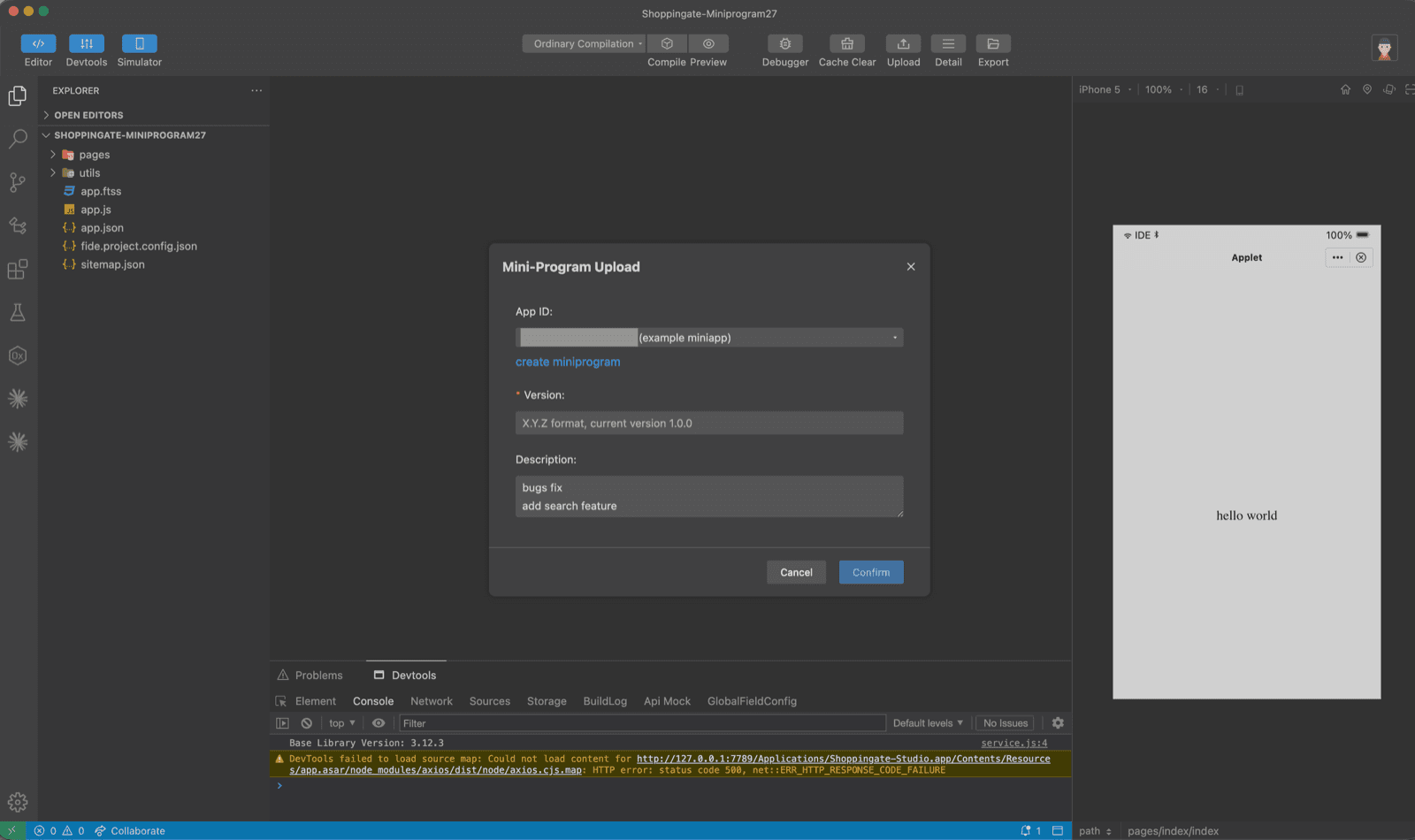
Task: Open the Storage devtools tab
Action: click(x=547, y=701)
